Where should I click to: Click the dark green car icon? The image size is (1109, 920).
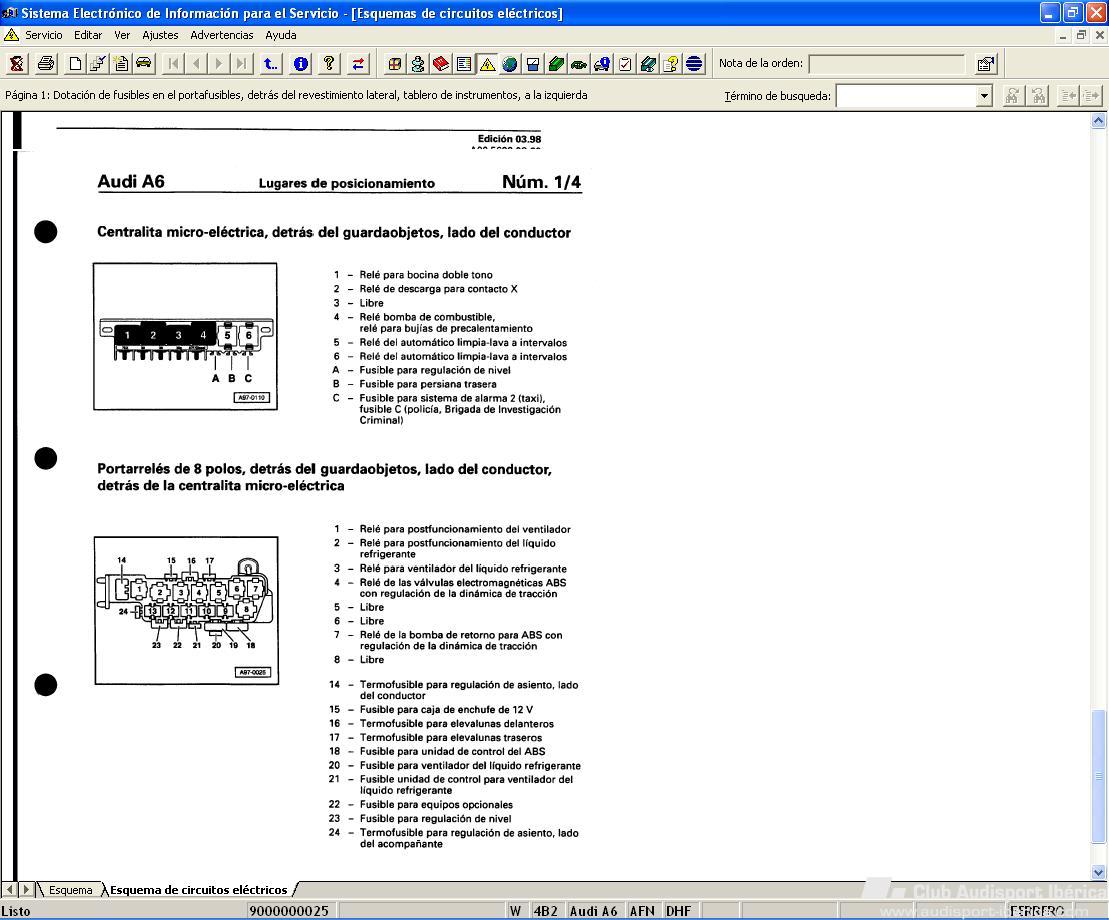point(579,64)
